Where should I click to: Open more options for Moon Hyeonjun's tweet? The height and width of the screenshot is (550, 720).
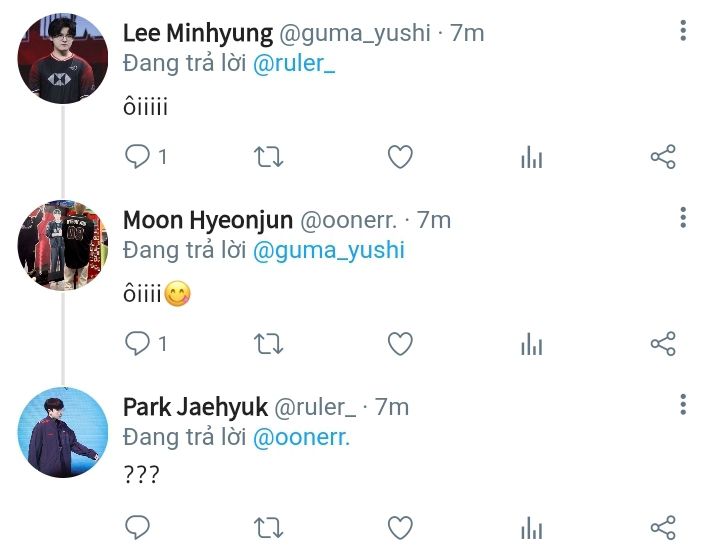pyautogui.click(x=683, y=218)
